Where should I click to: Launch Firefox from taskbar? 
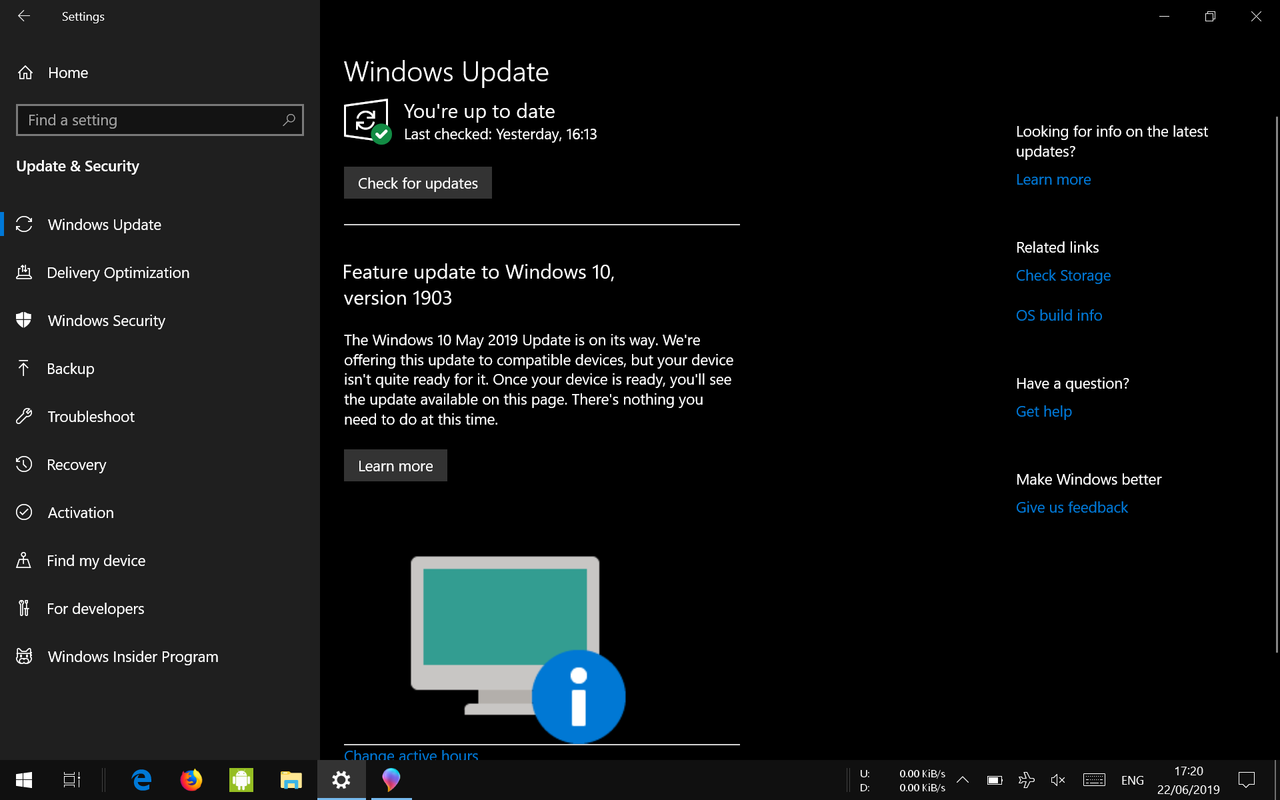click(191, 780)
